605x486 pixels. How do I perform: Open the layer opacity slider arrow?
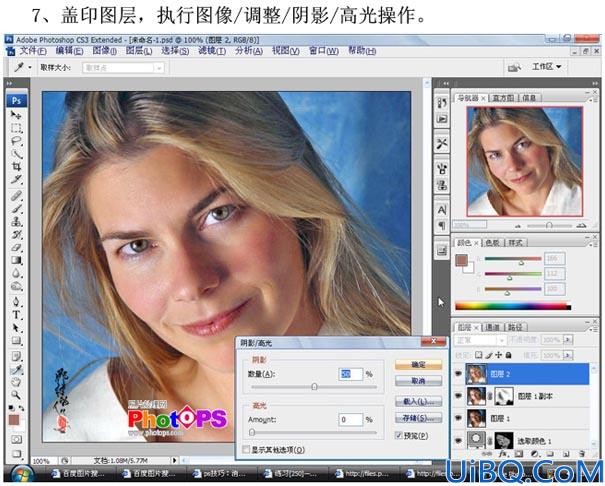pos(568,340)
